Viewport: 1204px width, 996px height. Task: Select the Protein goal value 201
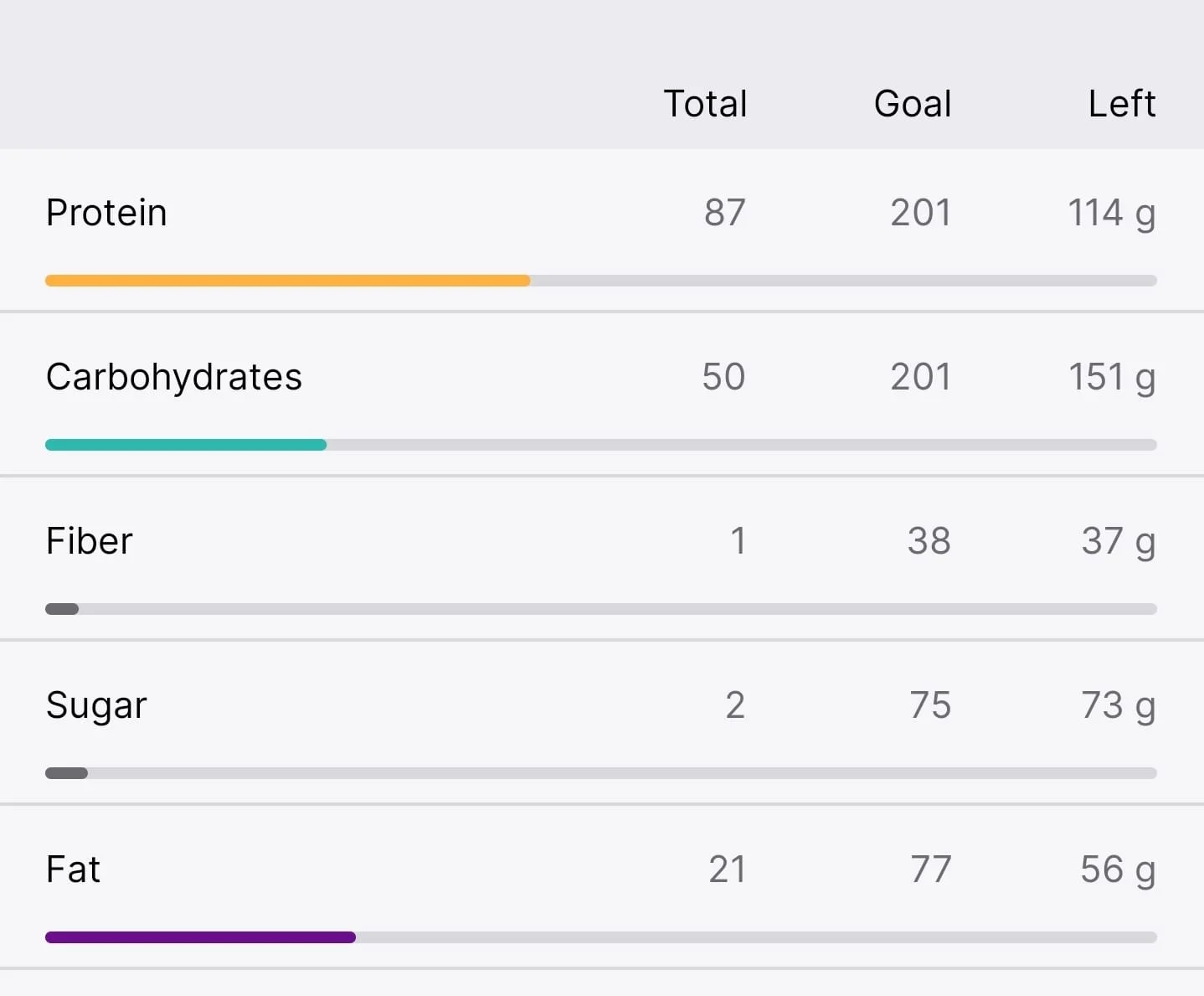(x=921, y=213)
